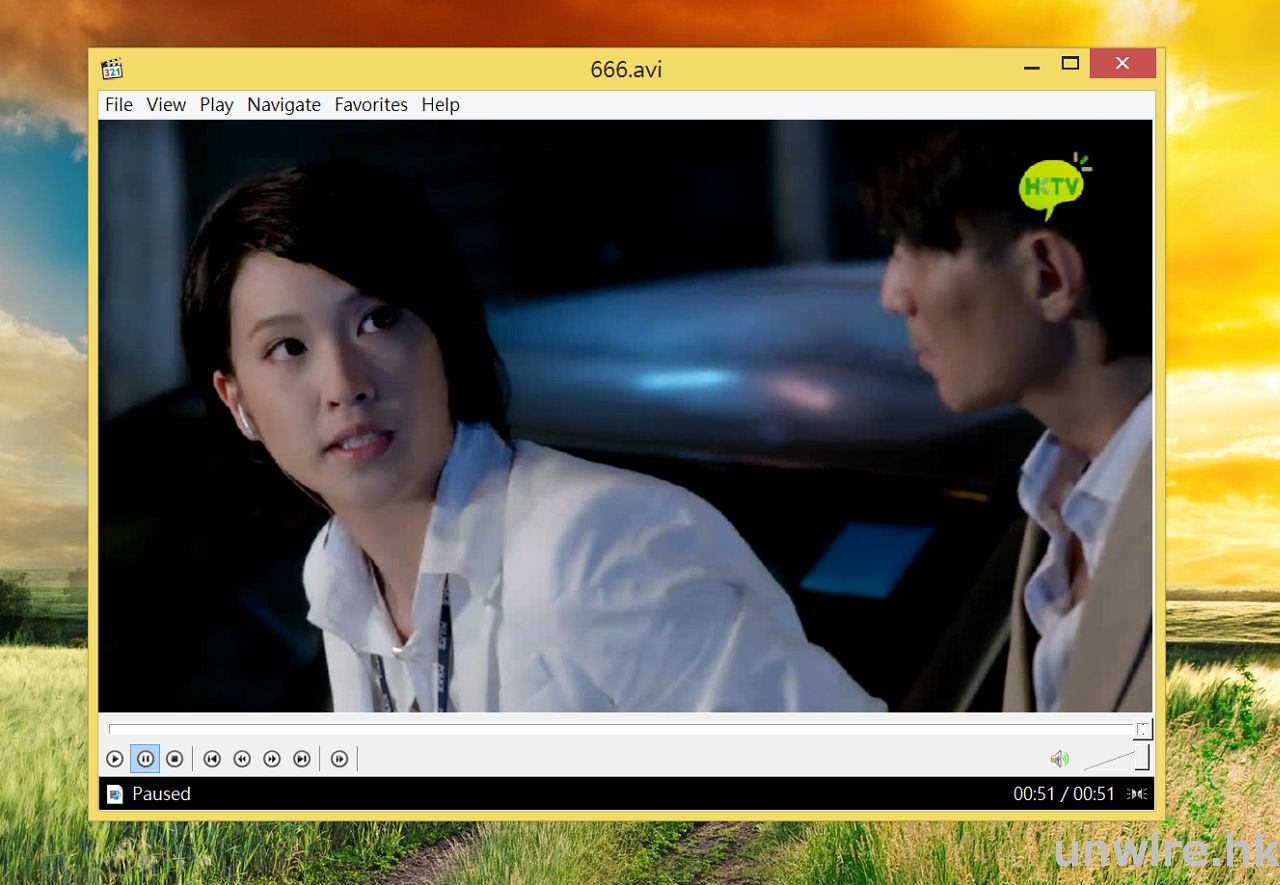
Task: Stop the video playback
Action: click(175, 760)
